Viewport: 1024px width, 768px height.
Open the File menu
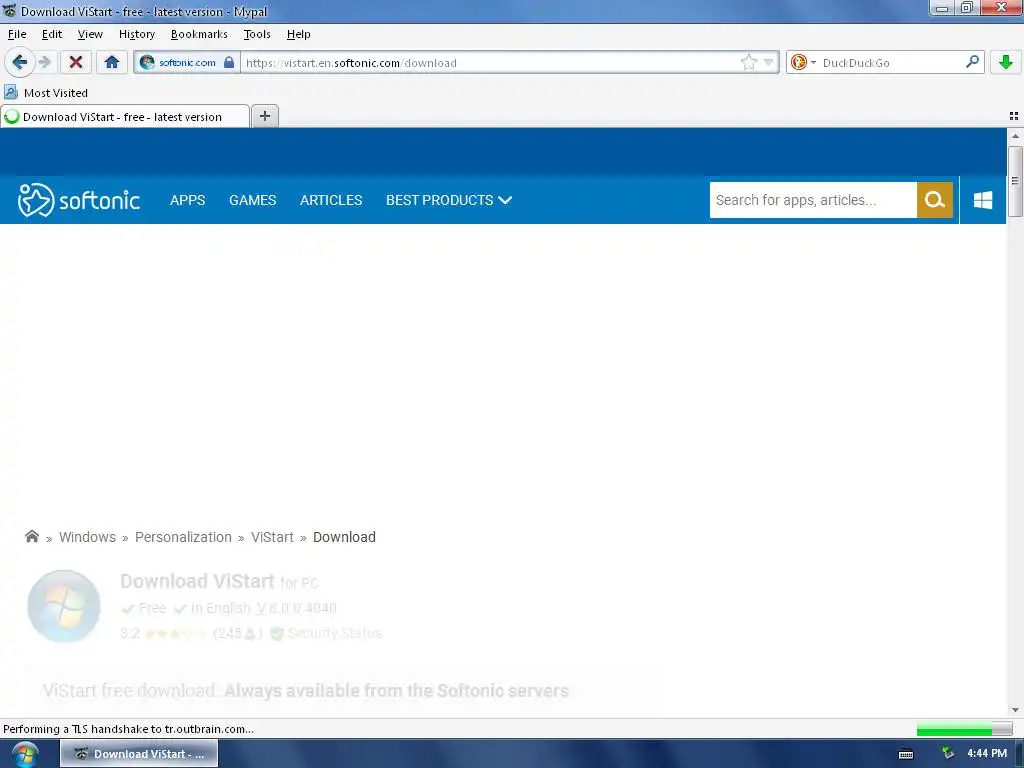tap(17, 34)
